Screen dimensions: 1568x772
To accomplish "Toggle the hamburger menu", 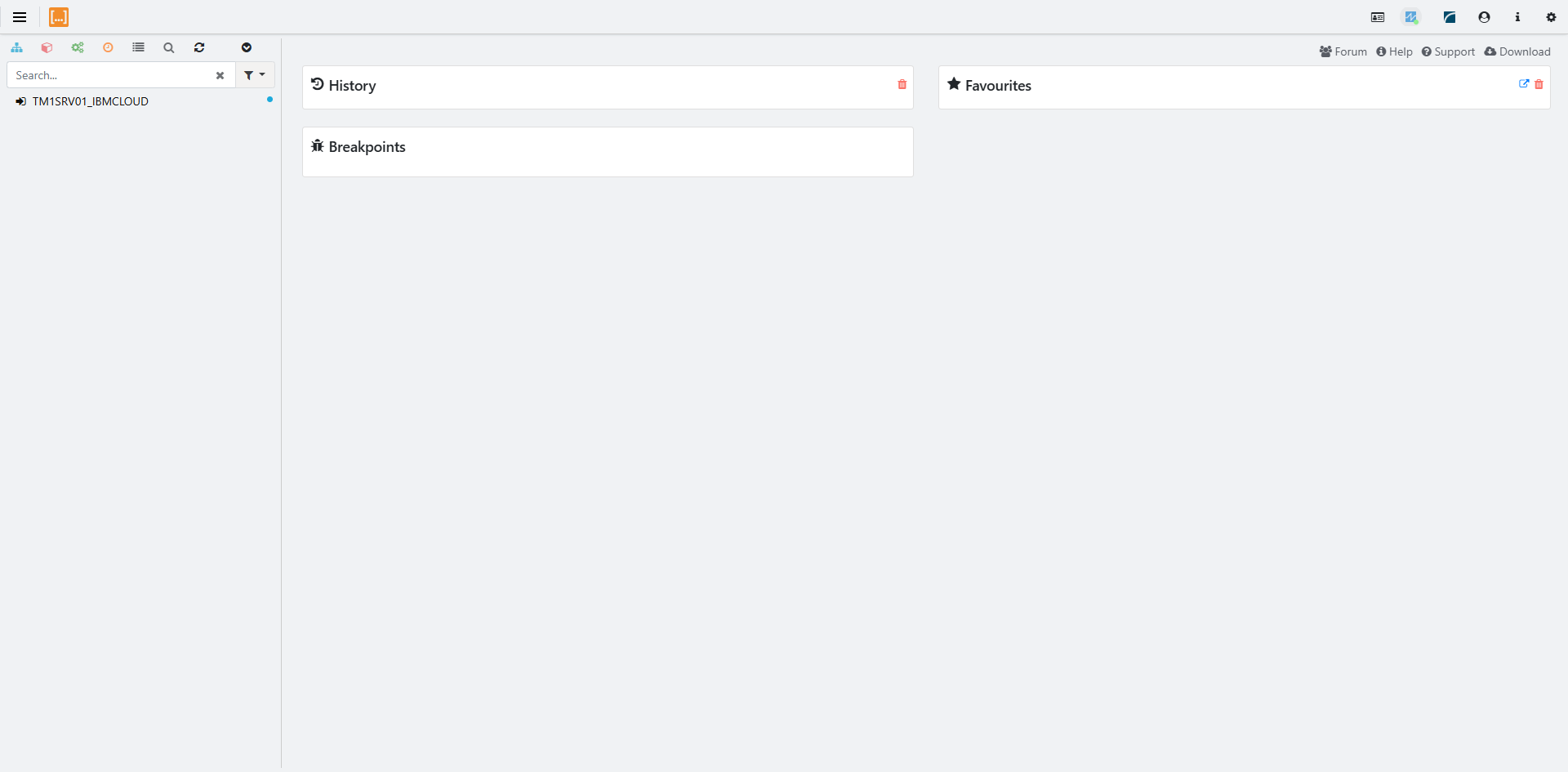I will (20, 17).
